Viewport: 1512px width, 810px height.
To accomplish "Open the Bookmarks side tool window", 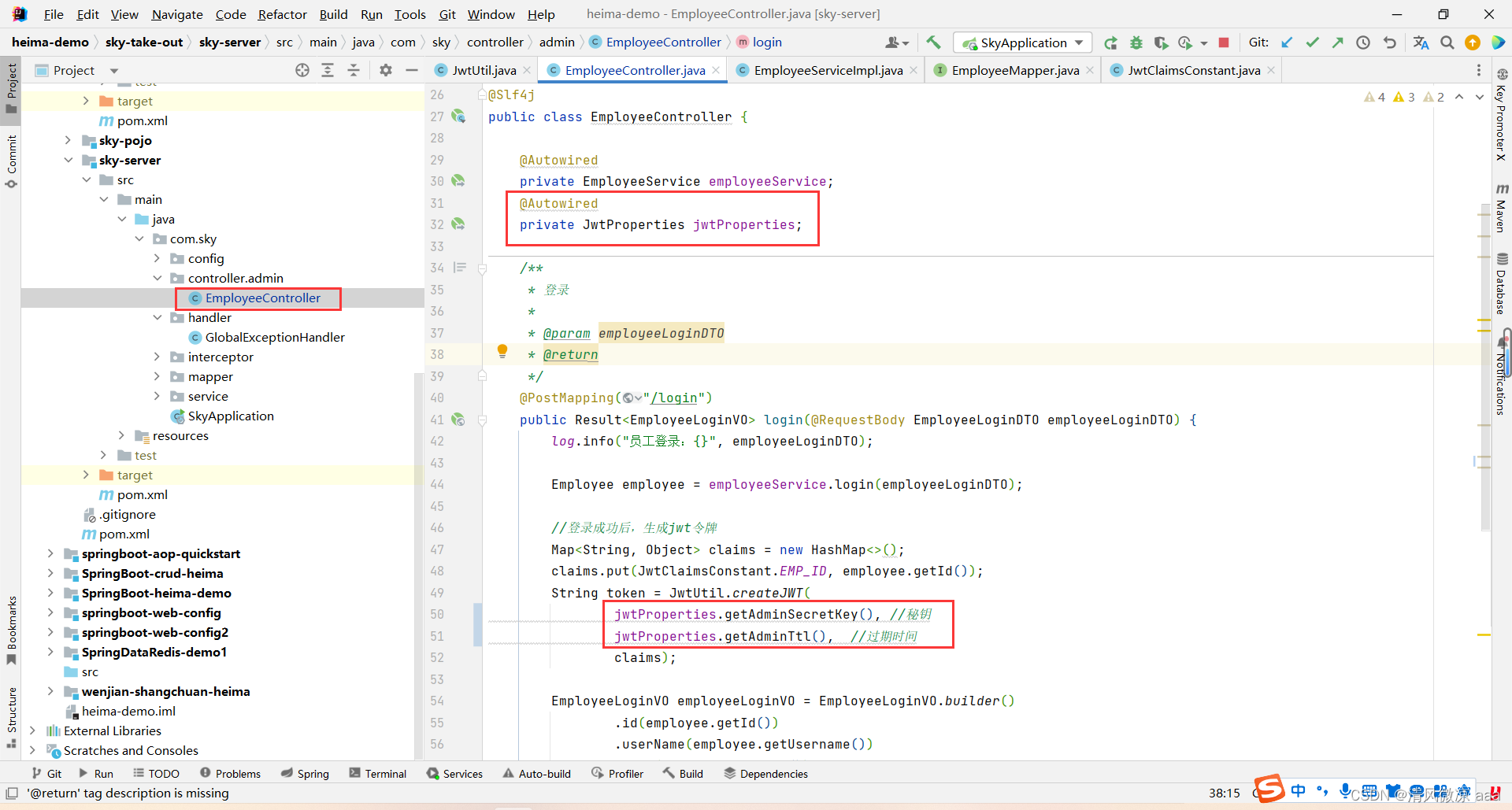I will coord(11,630).
